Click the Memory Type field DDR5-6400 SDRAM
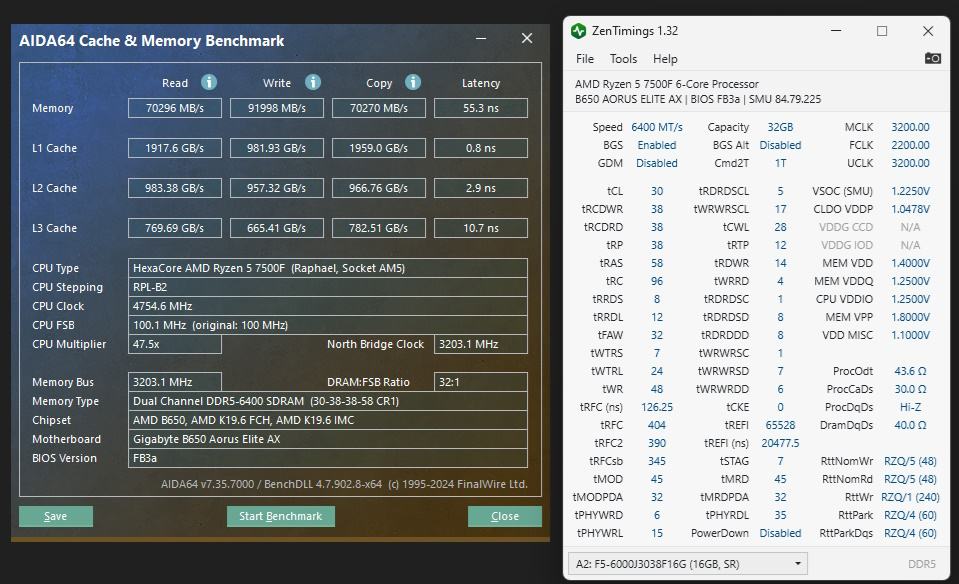The width and height of the screenshot is (959, 584). click(x=328, y=401)
